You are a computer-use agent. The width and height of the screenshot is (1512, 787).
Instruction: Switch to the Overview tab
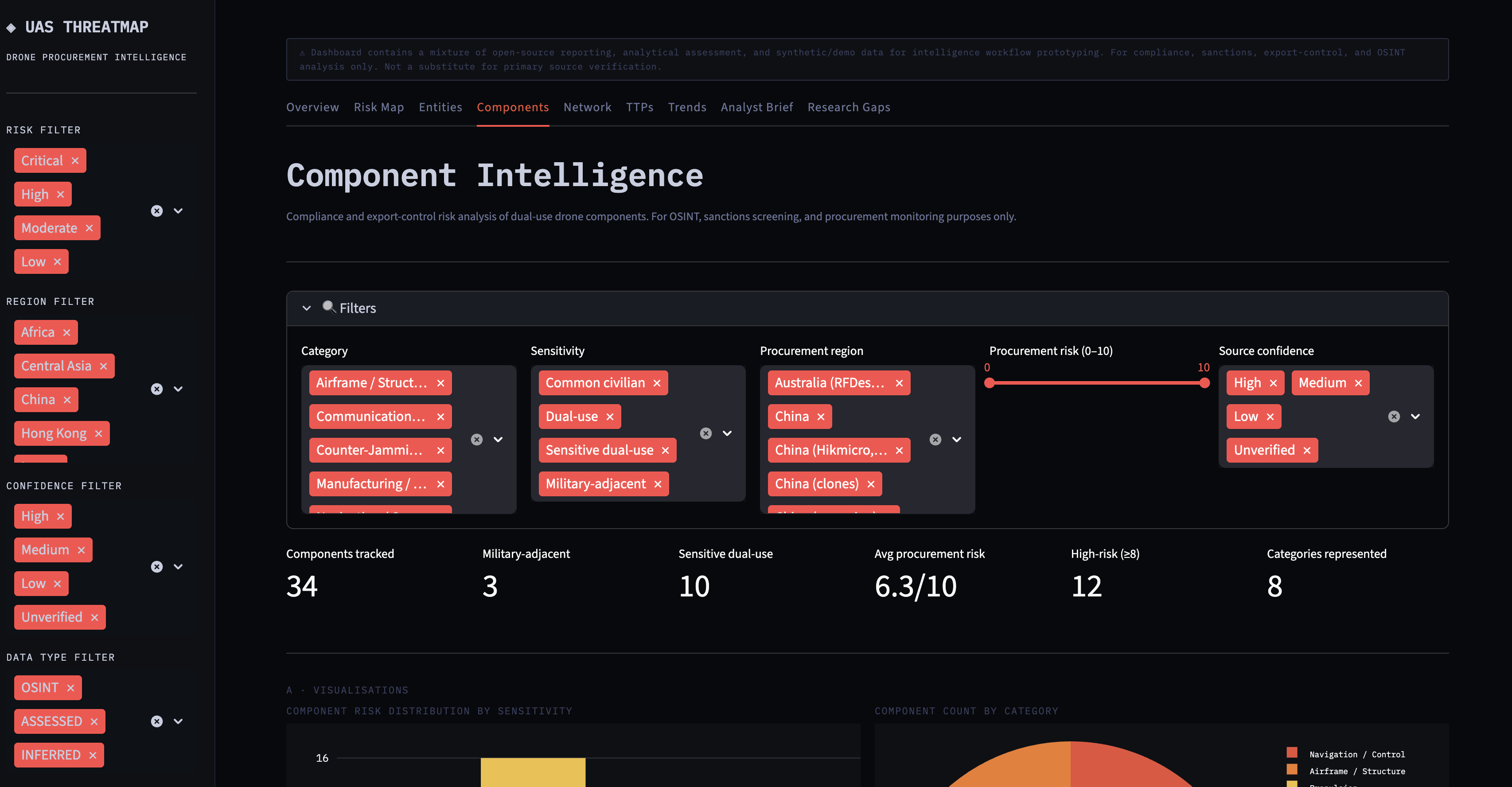(x=312, y=107)
